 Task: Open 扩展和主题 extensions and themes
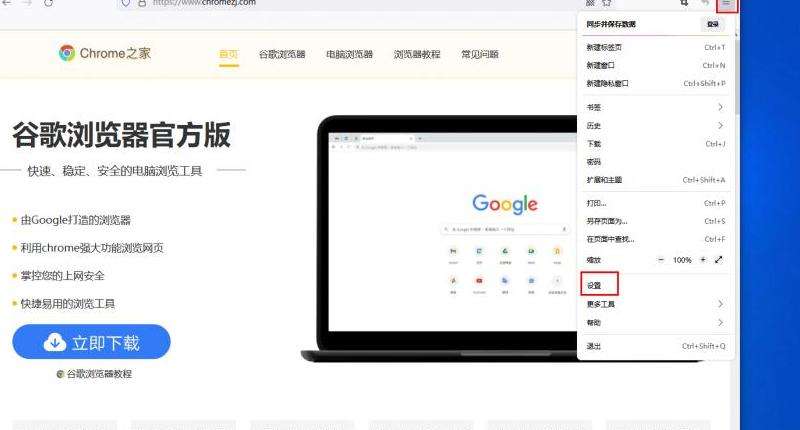tap(655, 180)
